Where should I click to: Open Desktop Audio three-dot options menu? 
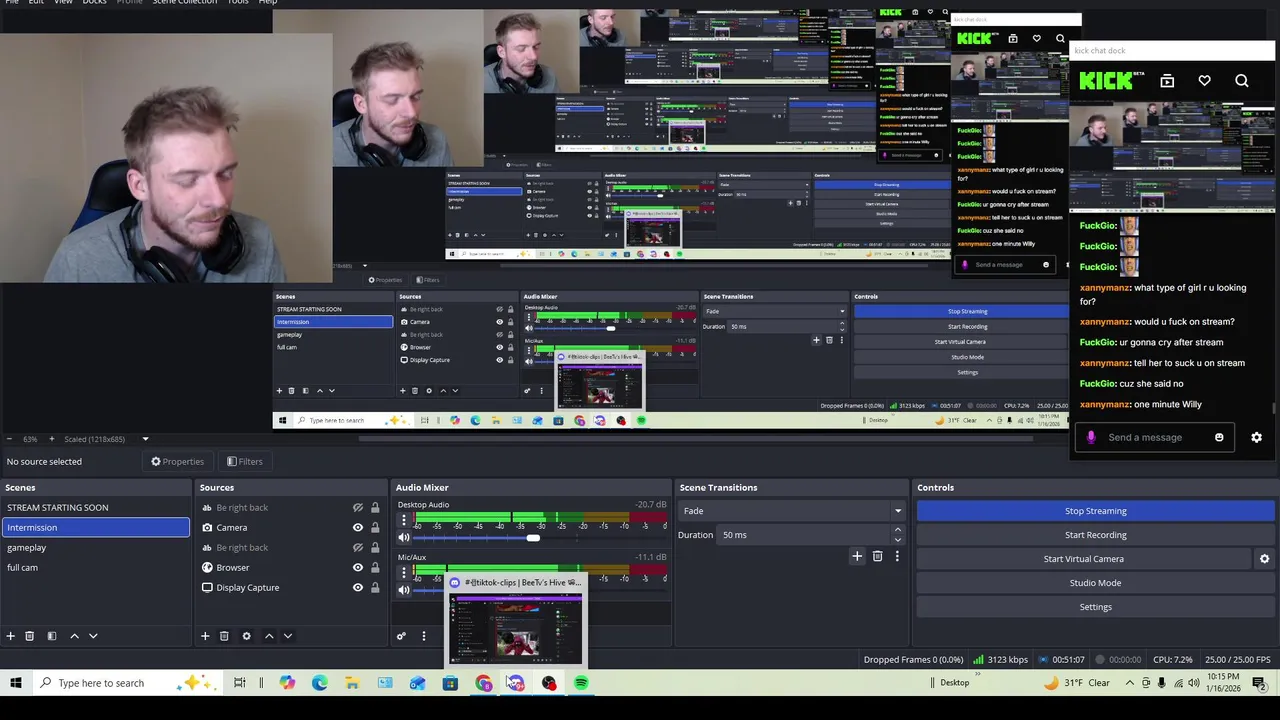[404, 521]
